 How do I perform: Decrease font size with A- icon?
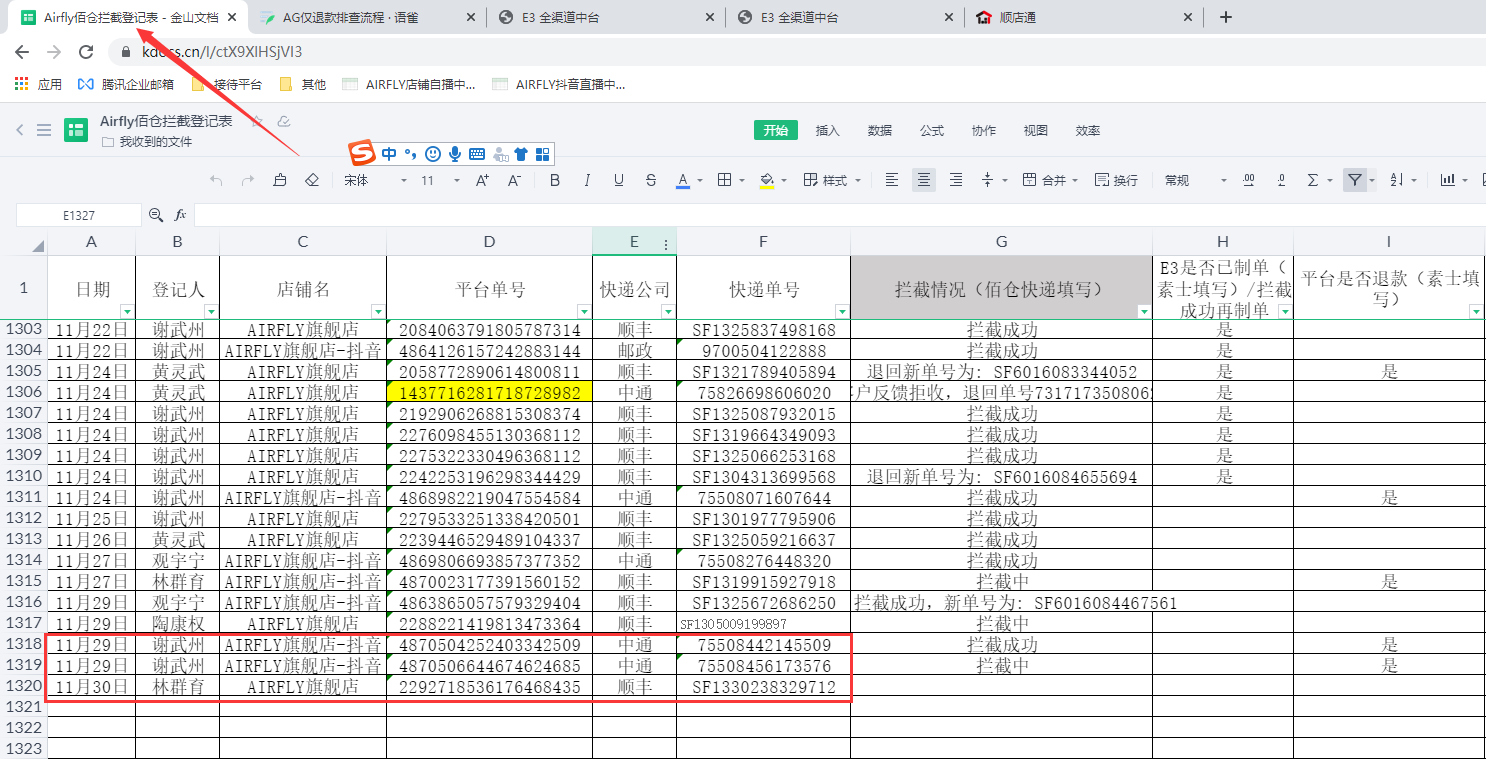click(x=514, y=180)
